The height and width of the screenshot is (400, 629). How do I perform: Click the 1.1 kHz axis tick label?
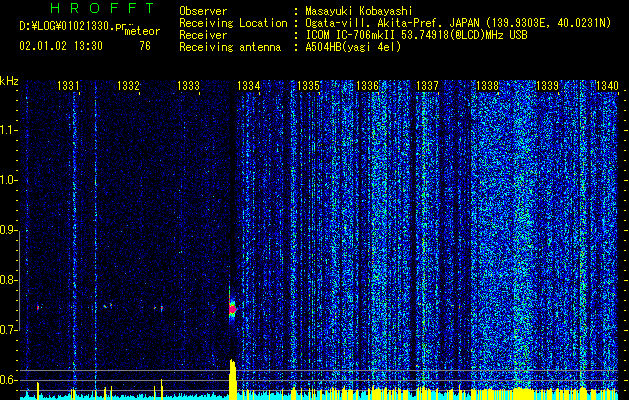point(8,130)
